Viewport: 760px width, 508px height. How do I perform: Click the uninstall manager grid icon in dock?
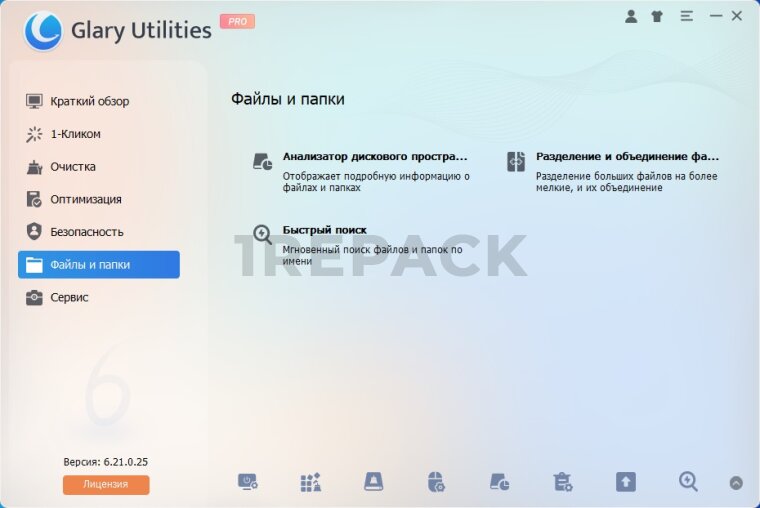click(x=311, y=482)
